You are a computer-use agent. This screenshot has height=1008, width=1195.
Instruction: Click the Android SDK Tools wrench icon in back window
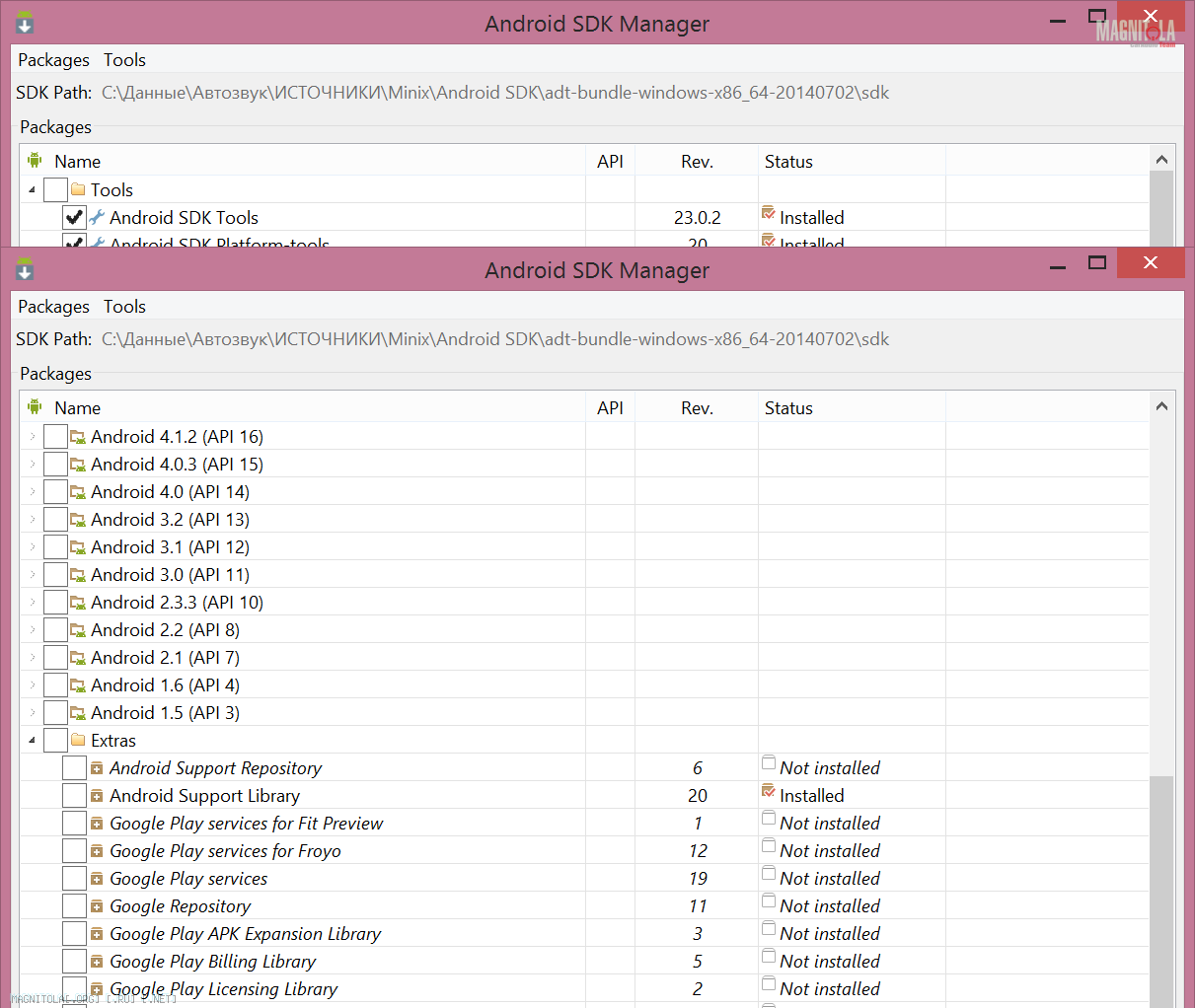97,218
